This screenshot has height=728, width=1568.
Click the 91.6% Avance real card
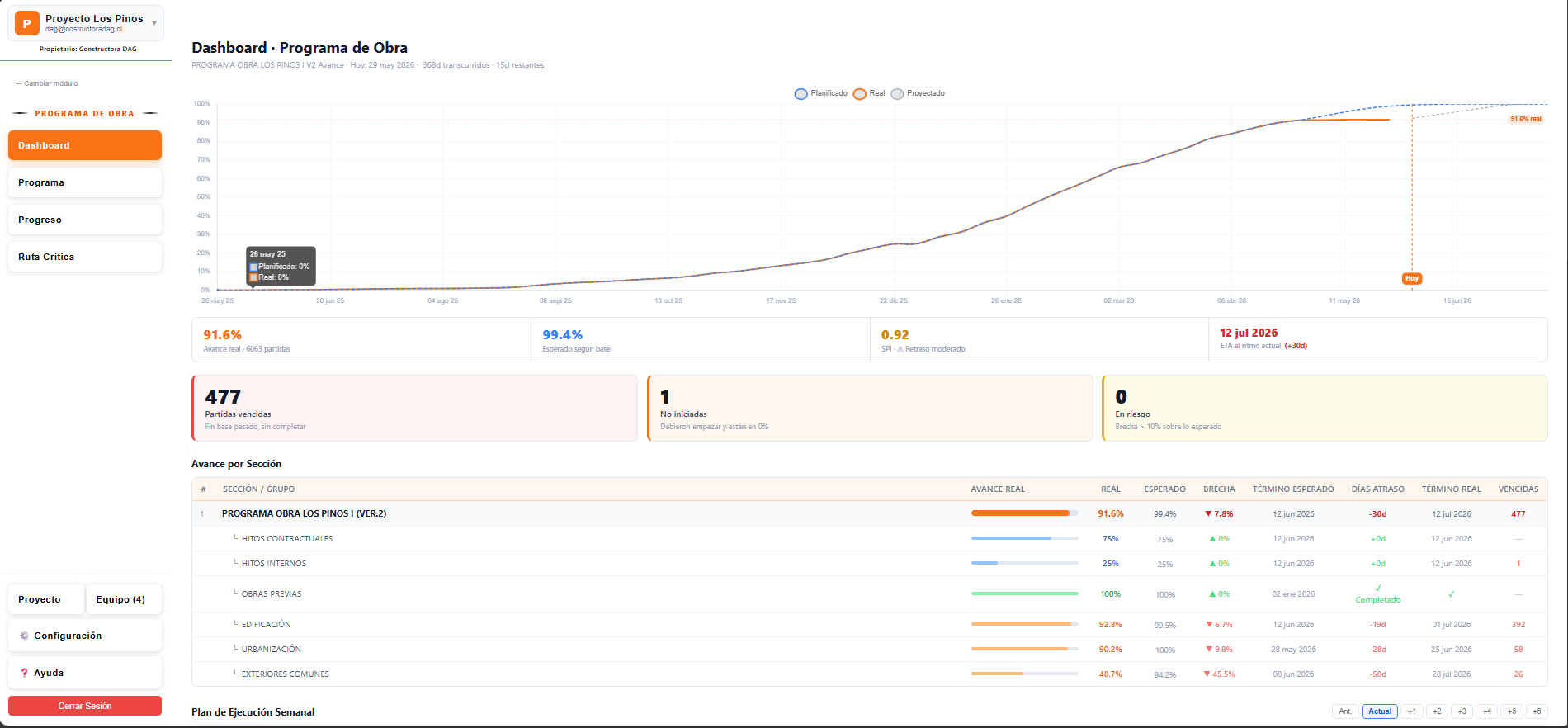pyautogui.click(x=361, y=340)
